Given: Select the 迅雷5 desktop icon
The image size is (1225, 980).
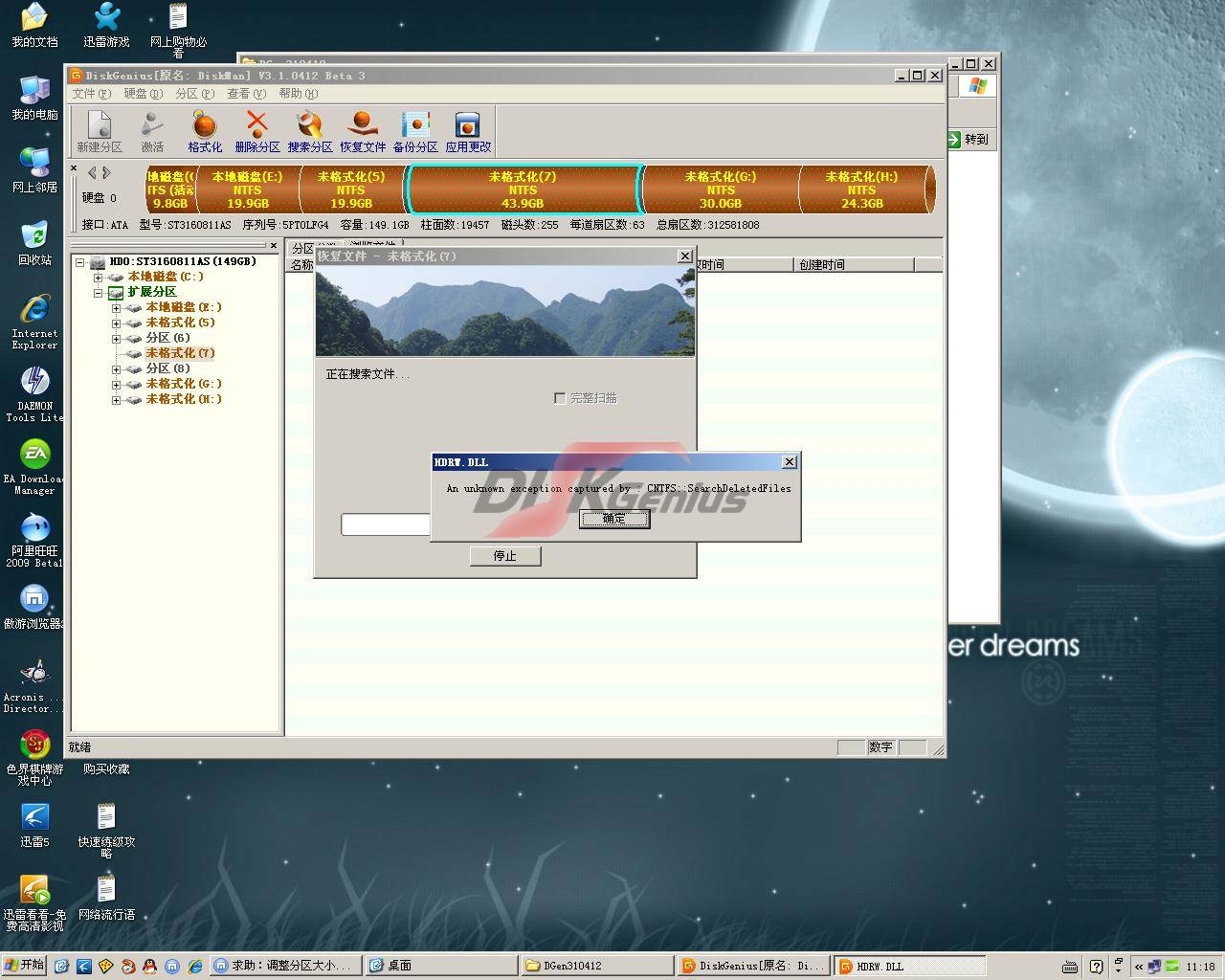Looking at the screenshot, I should 34,825.
